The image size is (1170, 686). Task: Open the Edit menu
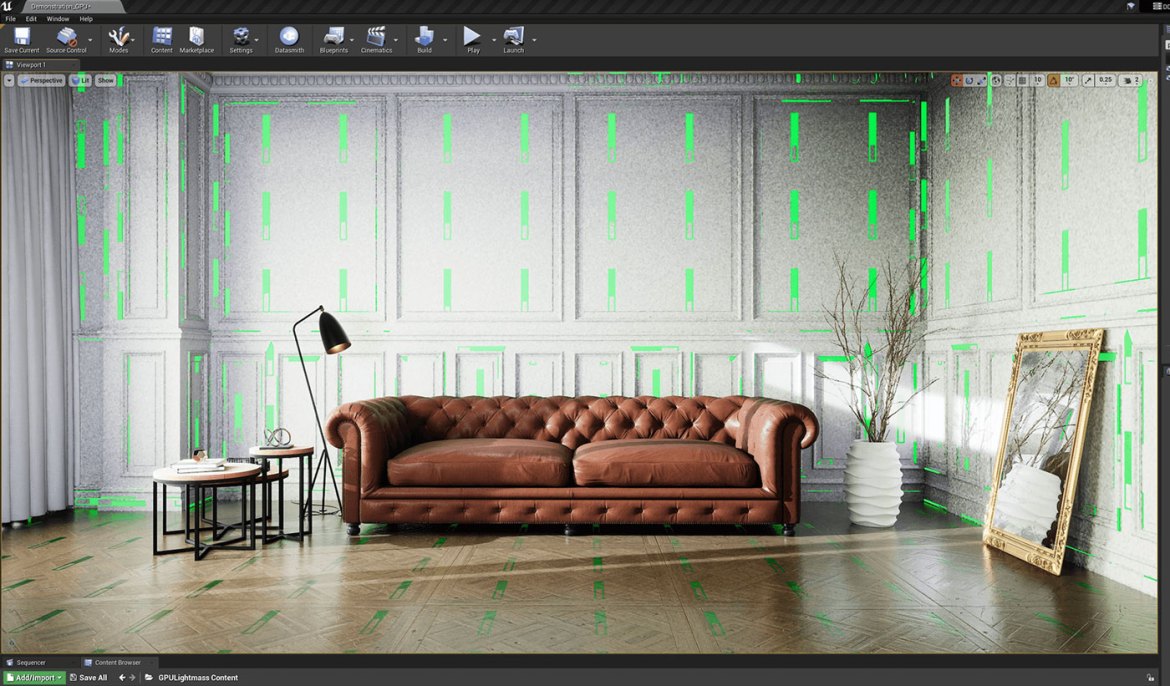31,19
